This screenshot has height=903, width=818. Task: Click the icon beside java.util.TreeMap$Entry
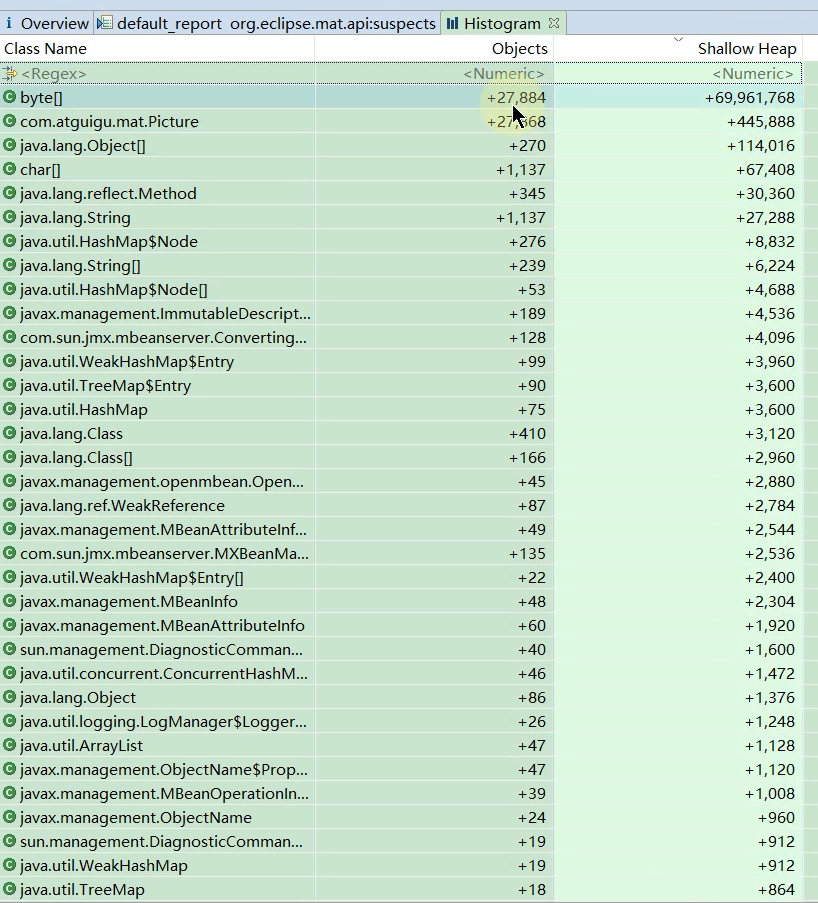tap(9, 385)
